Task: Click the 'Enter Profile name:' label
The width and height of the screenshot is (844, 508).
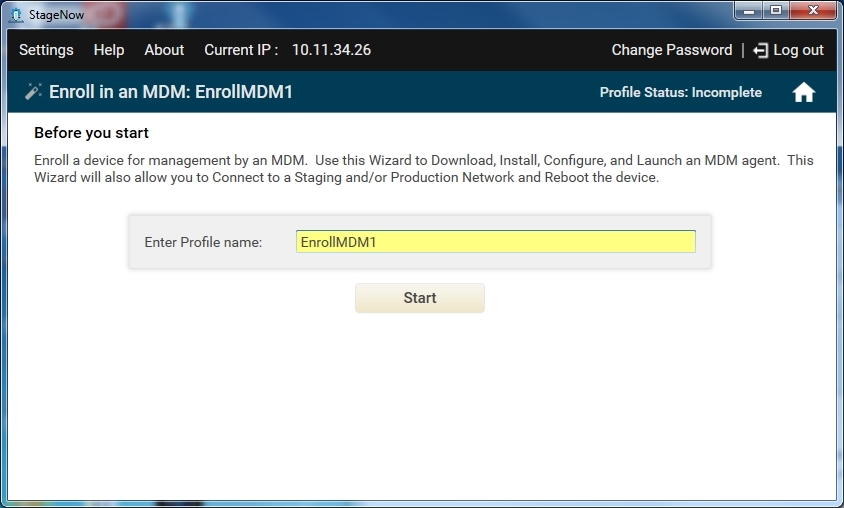Action: click(203, 242)
